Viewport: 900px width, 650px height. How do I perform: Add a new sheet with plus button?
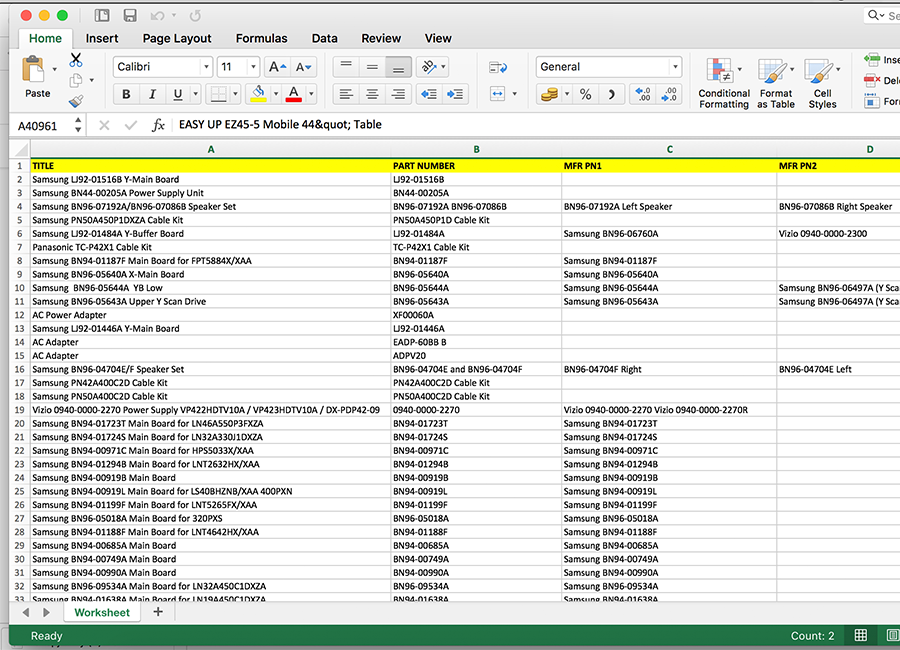pos(157,612)
